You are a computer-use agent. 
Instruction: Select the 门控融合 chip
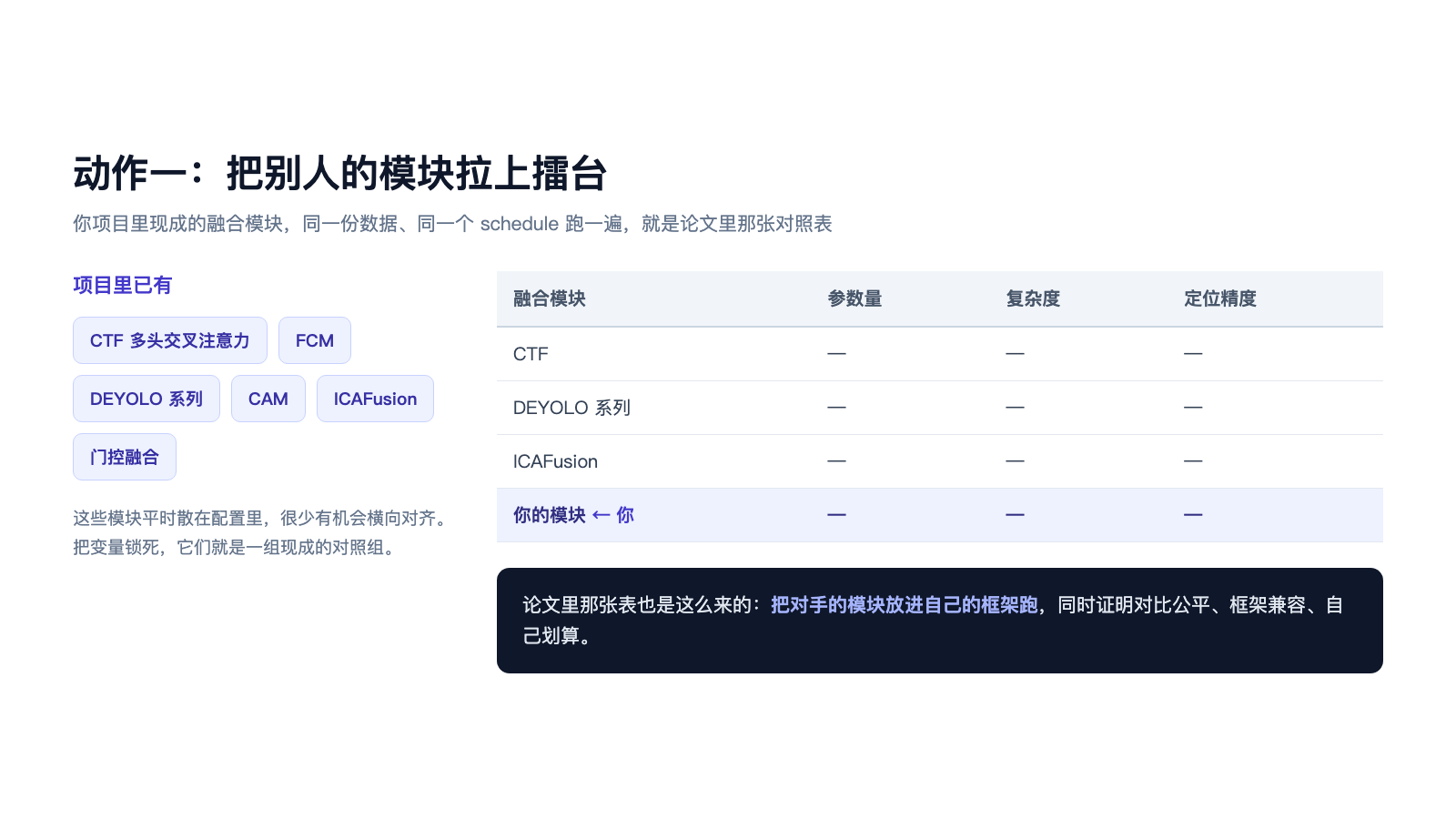(125, 457)
